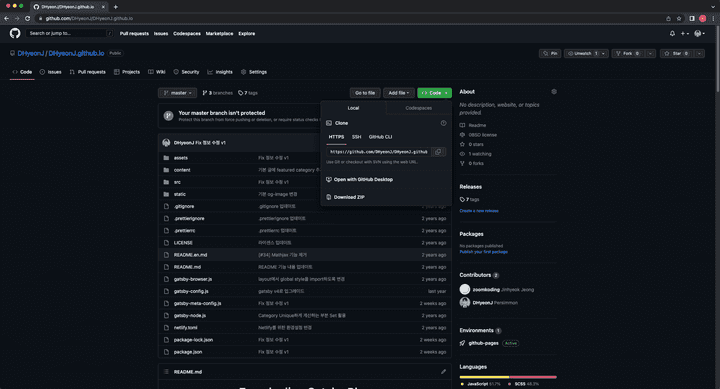The height and width of the screenshot is (389, 720).
Task: Click zoomkoding contributor avatar
Action: pyautogui.click(x=465, y=289)
